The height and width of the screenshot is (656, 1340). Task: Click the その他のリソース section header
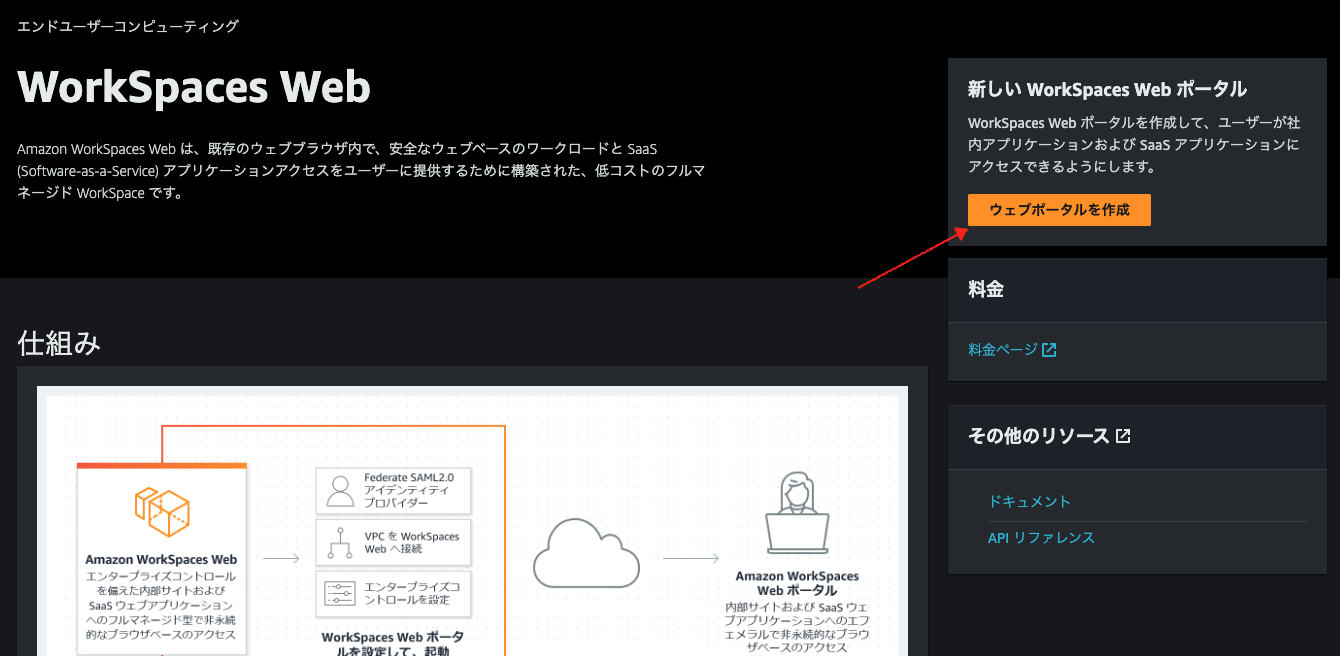(x=1038, y=435)
